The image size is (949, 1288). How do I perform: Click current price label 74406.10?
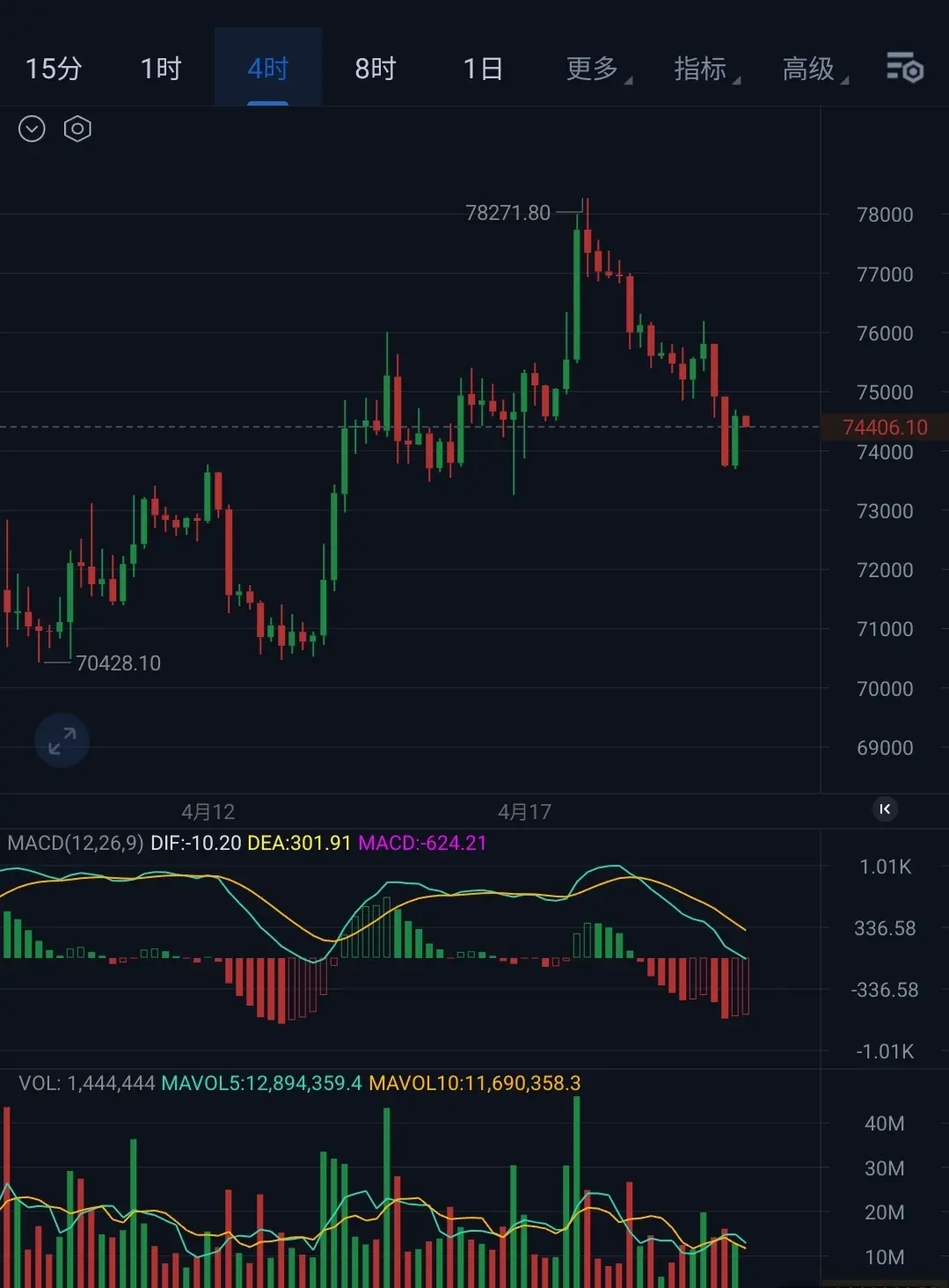point(885,428)
